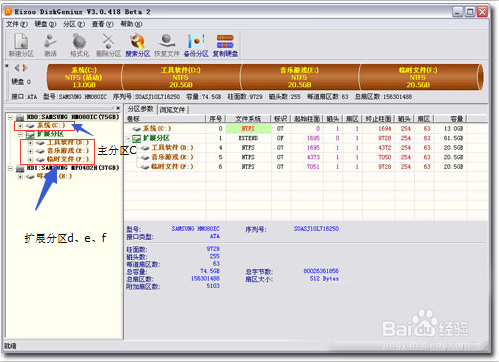Sort by the 容量 column header
499x362 pixels.
(450, 119)
